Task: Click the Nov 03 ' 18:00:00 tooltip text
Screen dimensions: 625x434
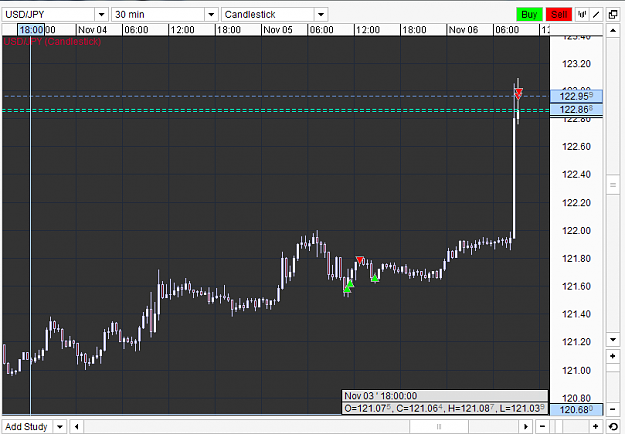Action: click(x=381, y=396)
